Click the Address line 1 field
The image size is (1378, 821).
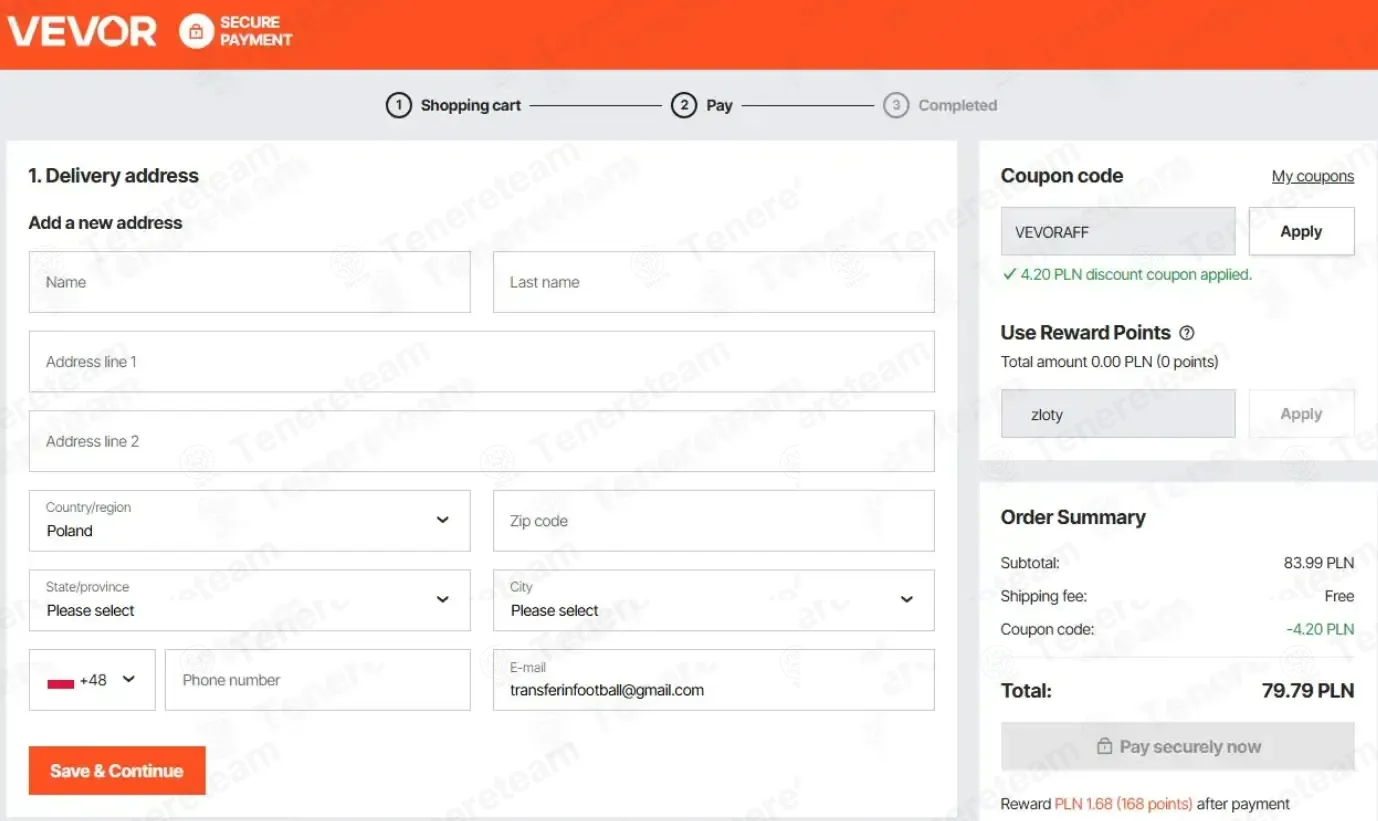tap(482, 361)
